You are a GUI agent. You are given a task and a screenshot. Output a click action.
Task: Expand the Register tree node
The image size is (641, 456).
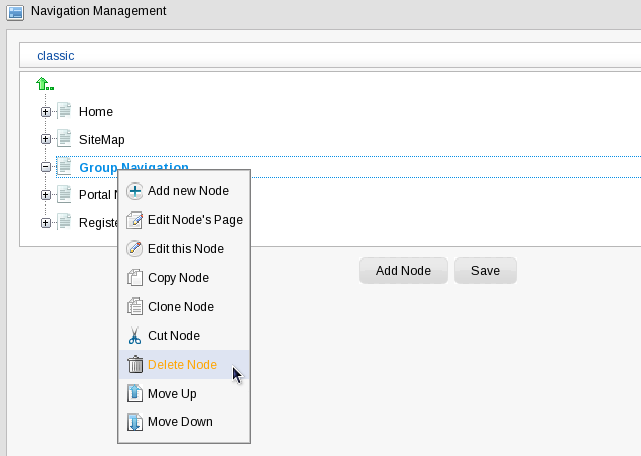coord(46,223)
